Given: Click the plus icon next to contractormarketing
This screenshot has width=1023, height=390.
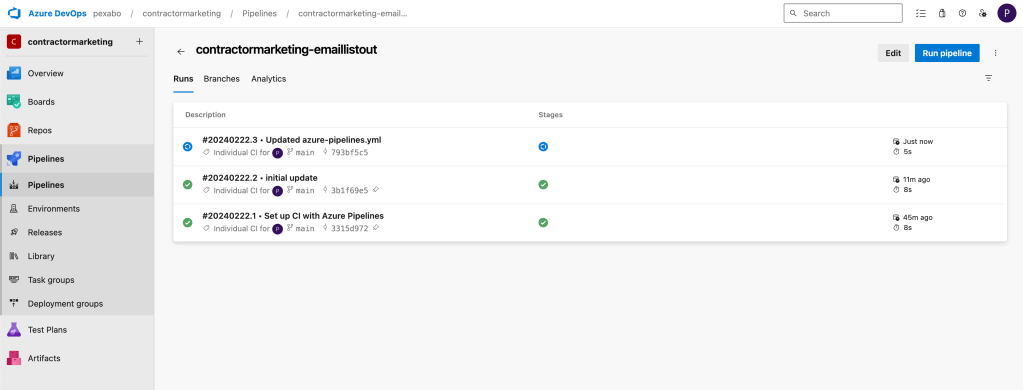Looking at the screenshot, I should click(139, 42).
